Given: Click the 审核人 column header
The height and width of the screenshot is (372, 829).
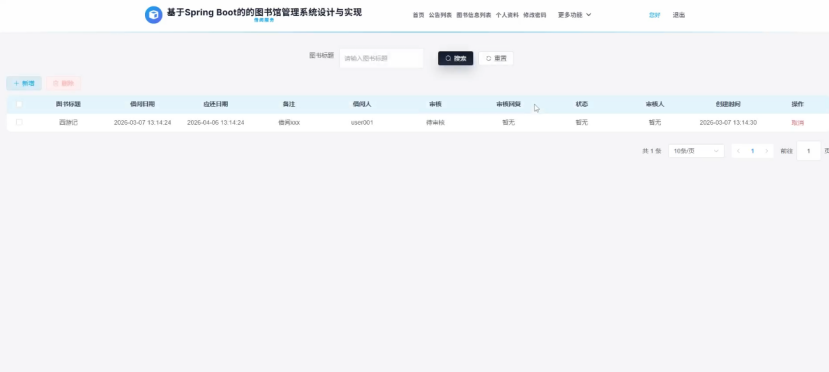Looking at the screenshot, I should [x=655, y=104].
